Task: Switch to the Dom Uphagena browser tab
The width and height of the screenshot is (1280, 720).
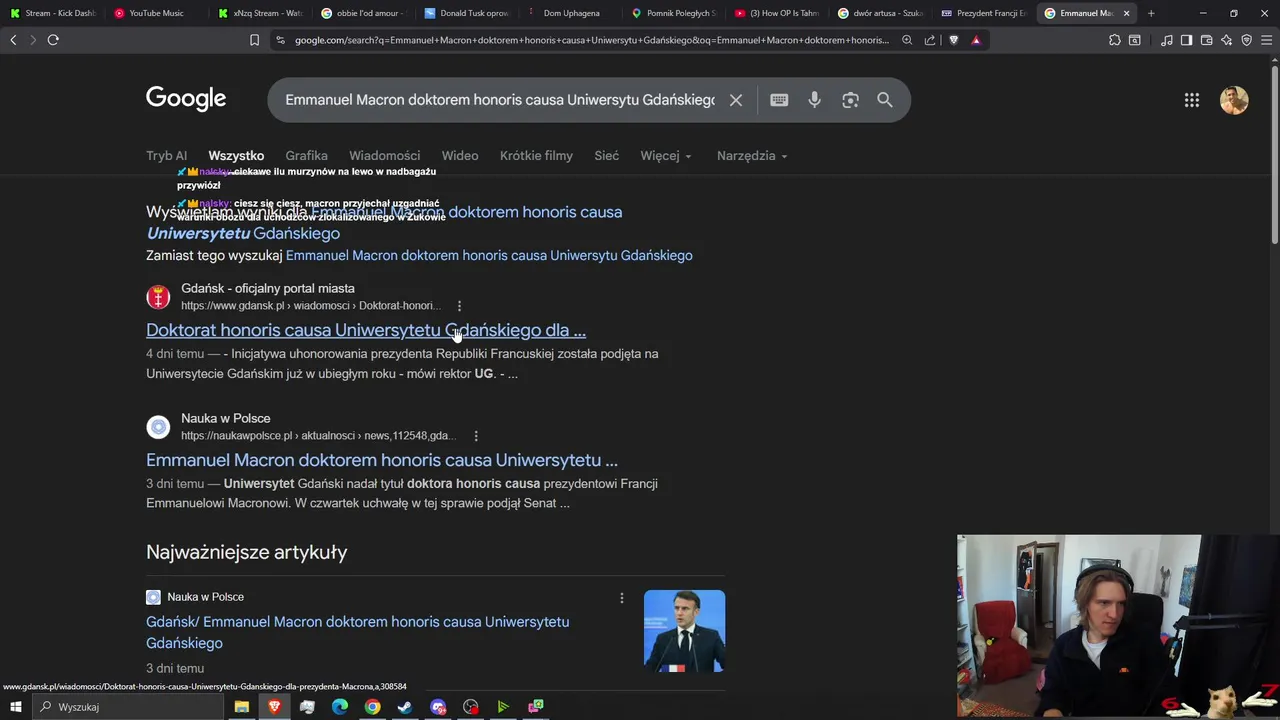Action: click(x=570, y=13)
